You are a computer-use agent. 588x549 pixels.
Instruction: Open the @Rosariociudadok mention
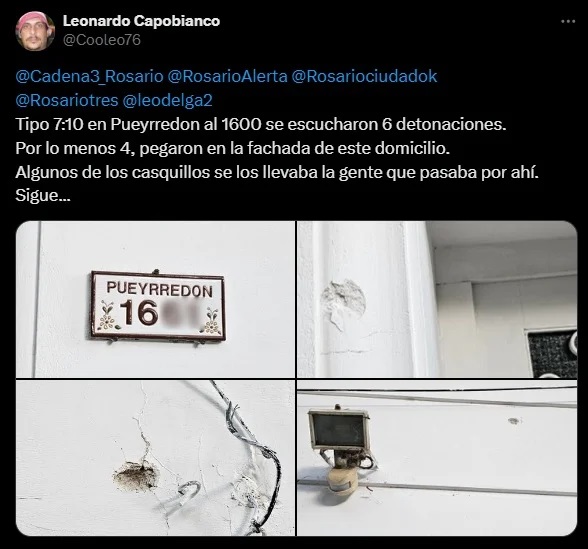click(x=364, y=76)
